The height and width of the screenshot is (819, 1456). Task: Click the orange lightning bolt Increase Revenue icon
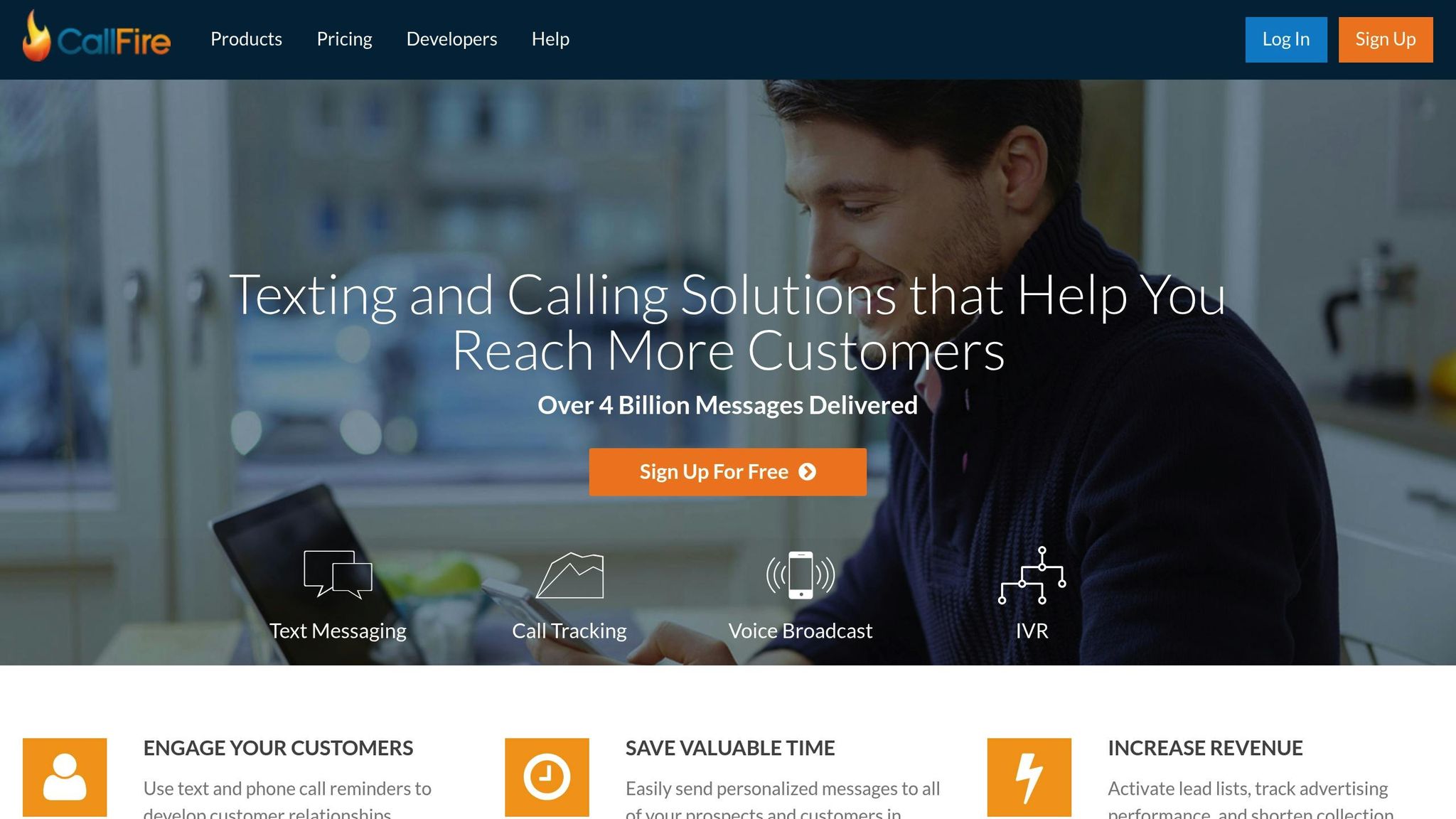[1029, 777]
